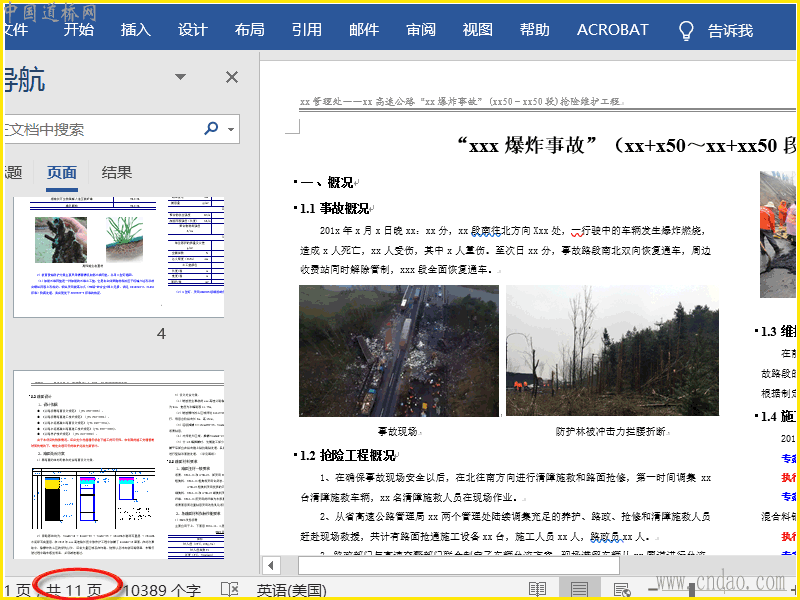Click the heading 1.2 抢险工程概况
The height and width of the screenshot is (600, 800).
click(x=347, y=455)
